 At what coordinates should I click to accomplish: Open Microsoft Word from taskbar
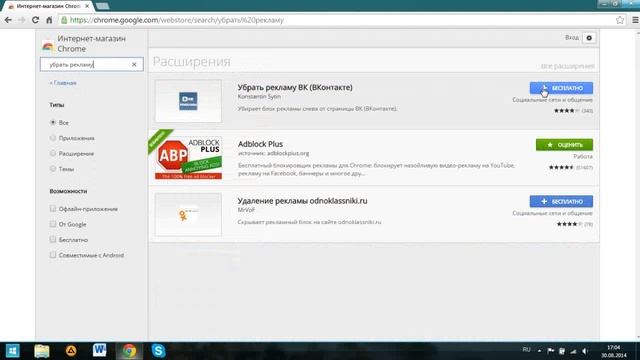(100, 351)
